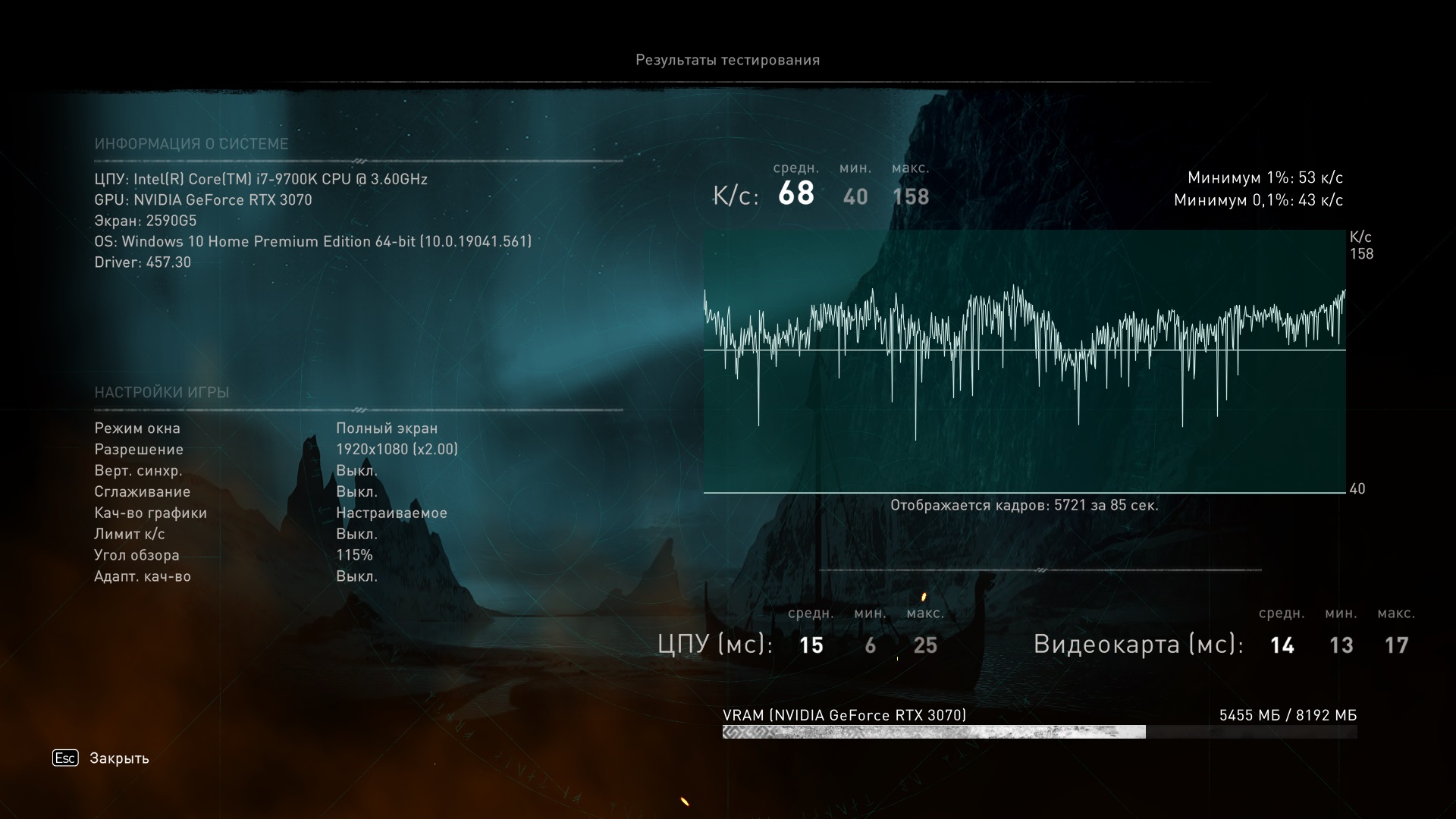The height and width of the screenshot is (819, 1456).
Task: Click the Esc key icon
Action: [x=65, y=758]
